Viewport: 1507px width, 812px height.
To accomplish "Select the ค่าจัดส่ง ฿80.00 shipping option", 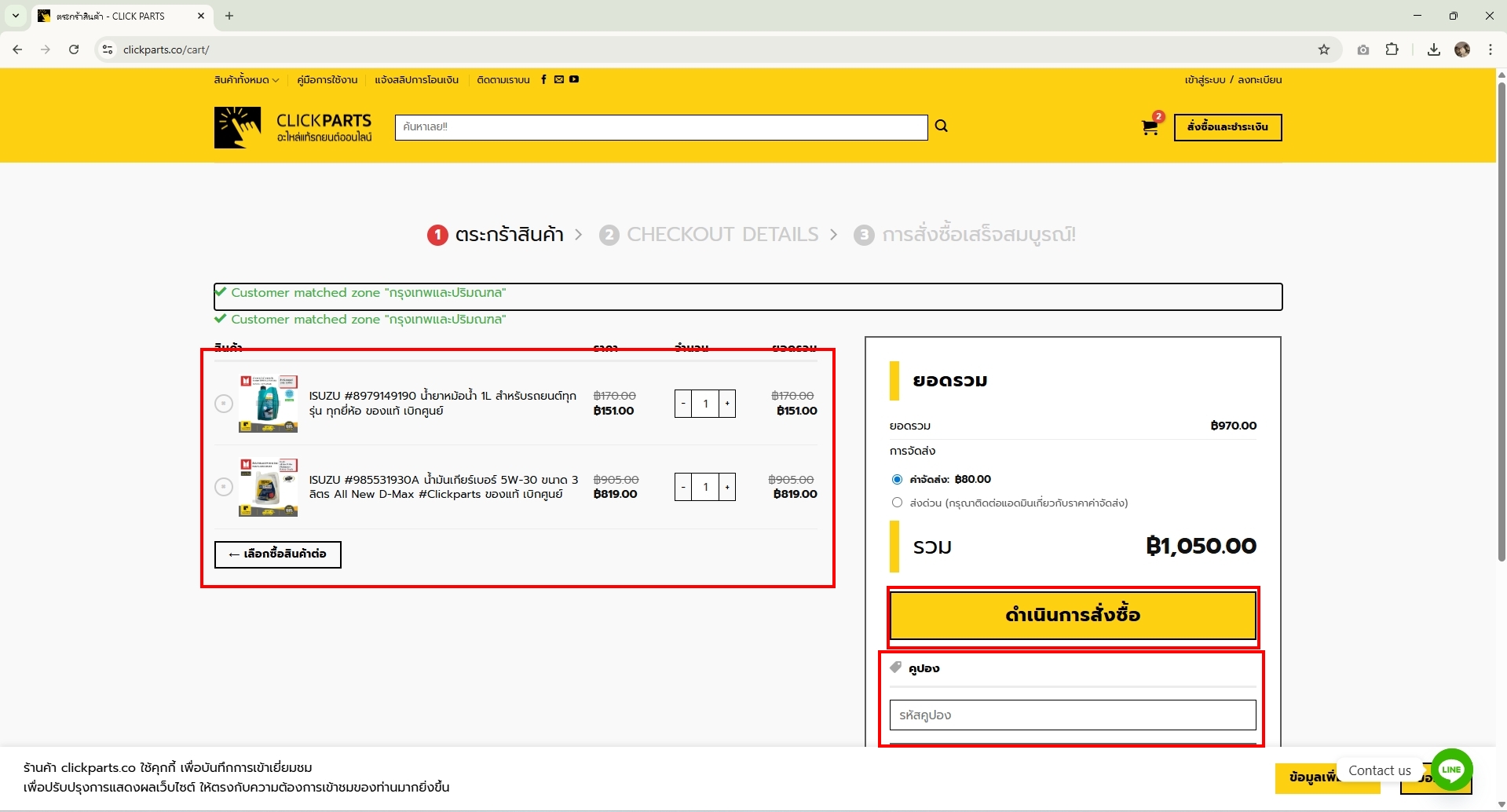I will coord(897,479).
